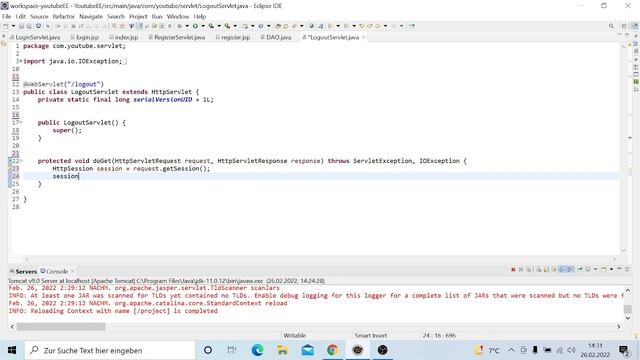Clear the Console with its toolbar icon
This screenshot has height=360, width=640.
point(539,269)
